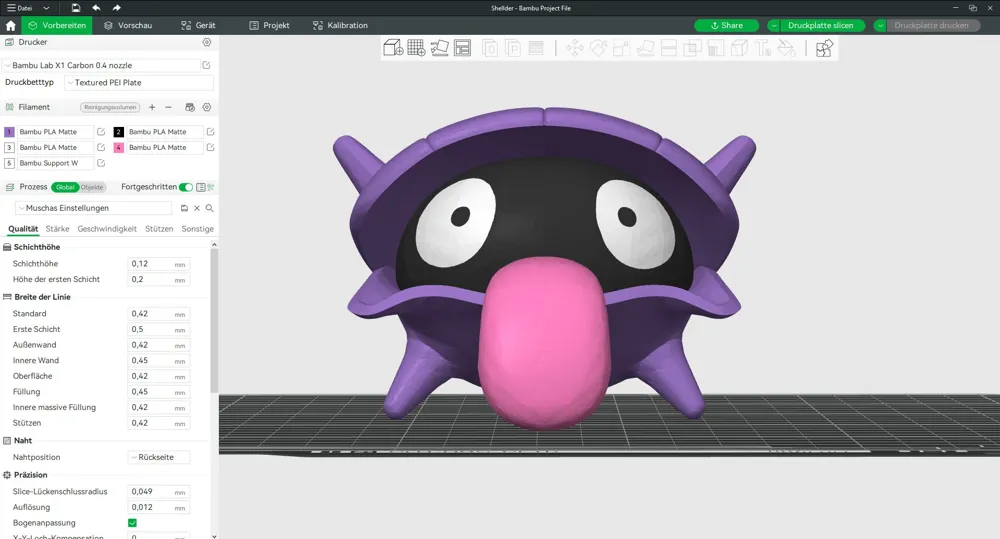The width and height of the screenshot is (1000, 539).
Task: Switch to the Geschwindigkeit settings tab
Action: click(107, 229)
